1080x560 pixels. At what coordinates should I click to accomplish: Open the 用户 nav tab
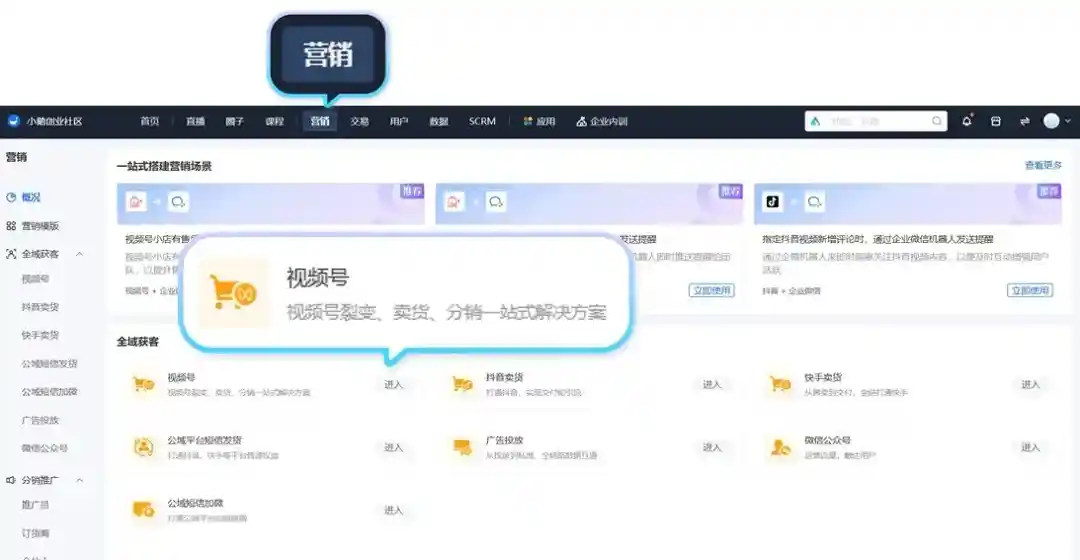(x=399, y=121)
